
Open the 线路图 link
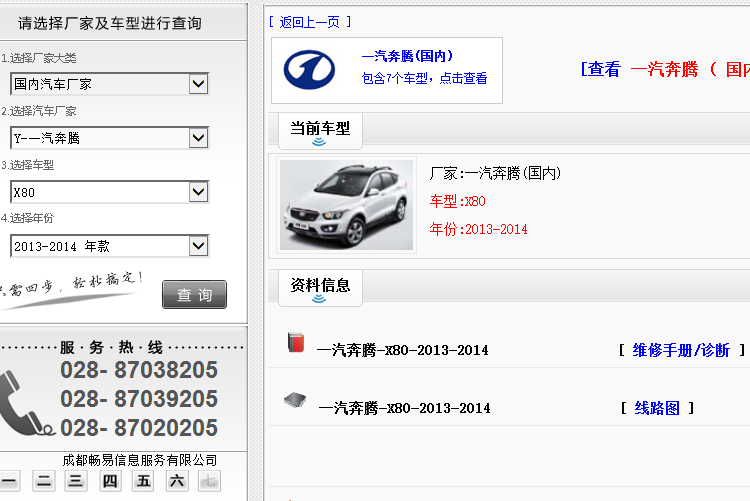coord(657,408)
